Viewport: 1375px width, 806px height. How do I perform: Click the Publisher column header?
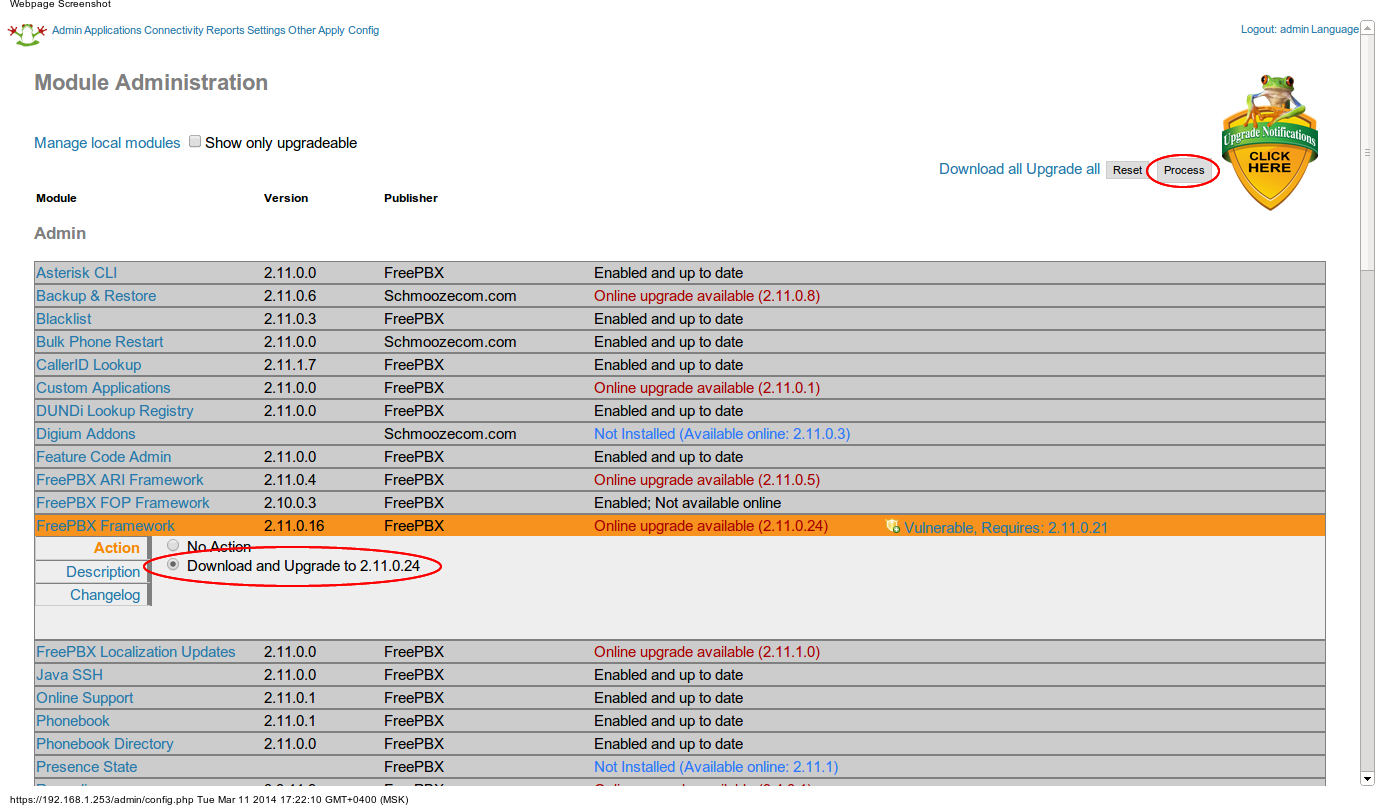pos(411,198)
